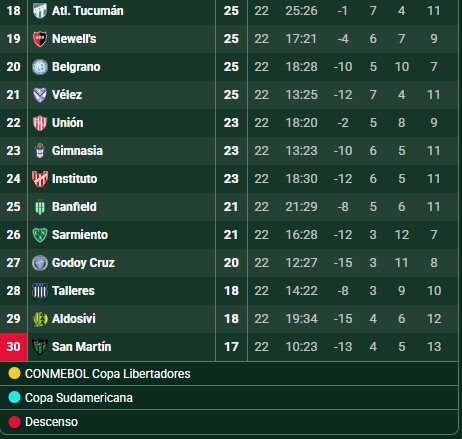
Task: Open the Godoy Cruz team page
Action: pos(83,263)
